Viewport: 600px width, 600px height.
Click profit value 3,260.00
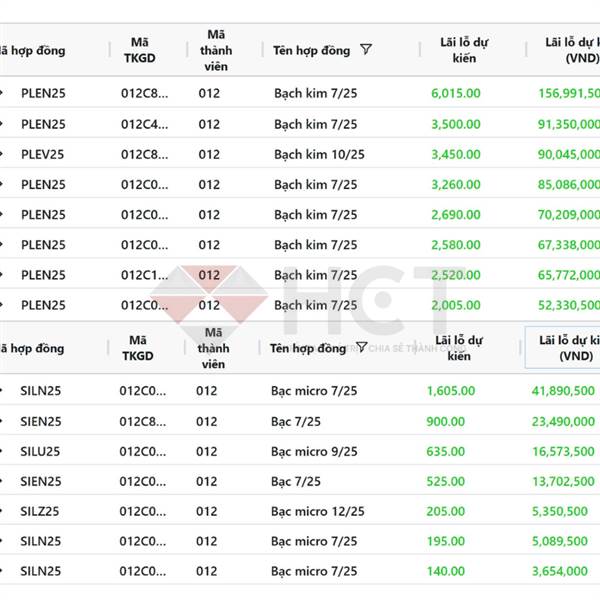pos(456,184)
